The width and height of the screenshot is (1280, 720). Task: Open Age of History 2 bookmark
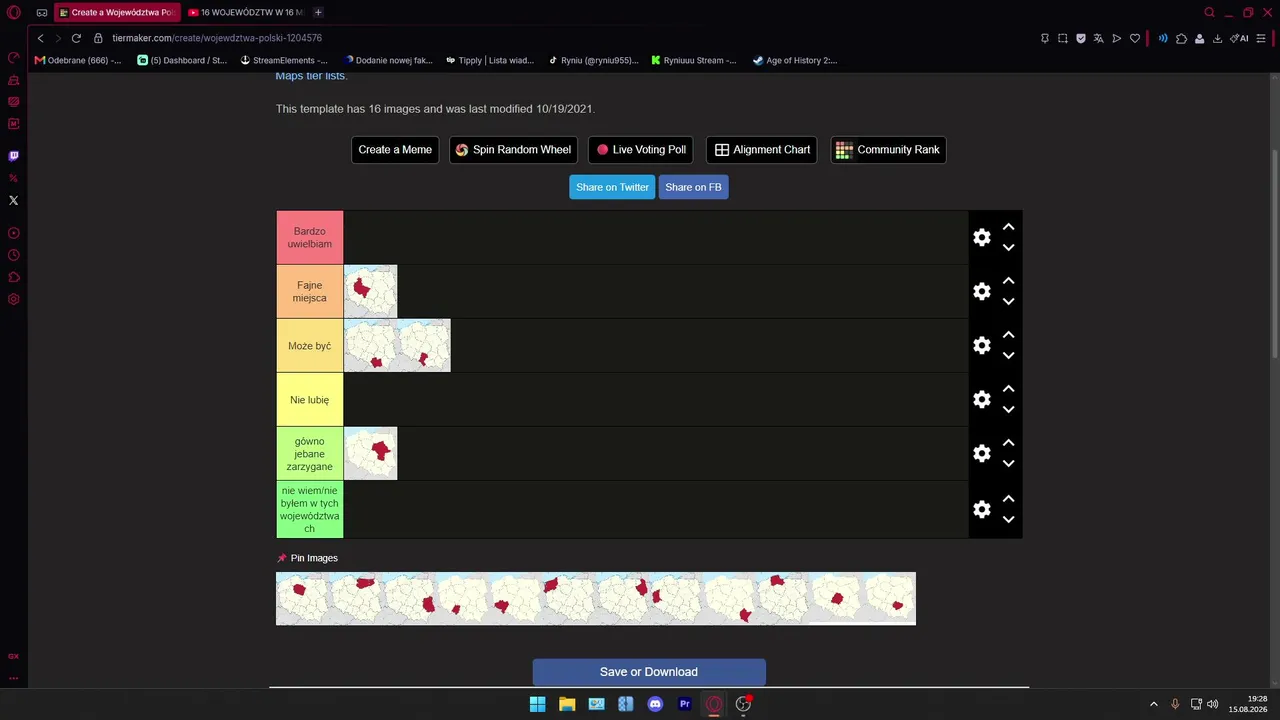[795, 60]
